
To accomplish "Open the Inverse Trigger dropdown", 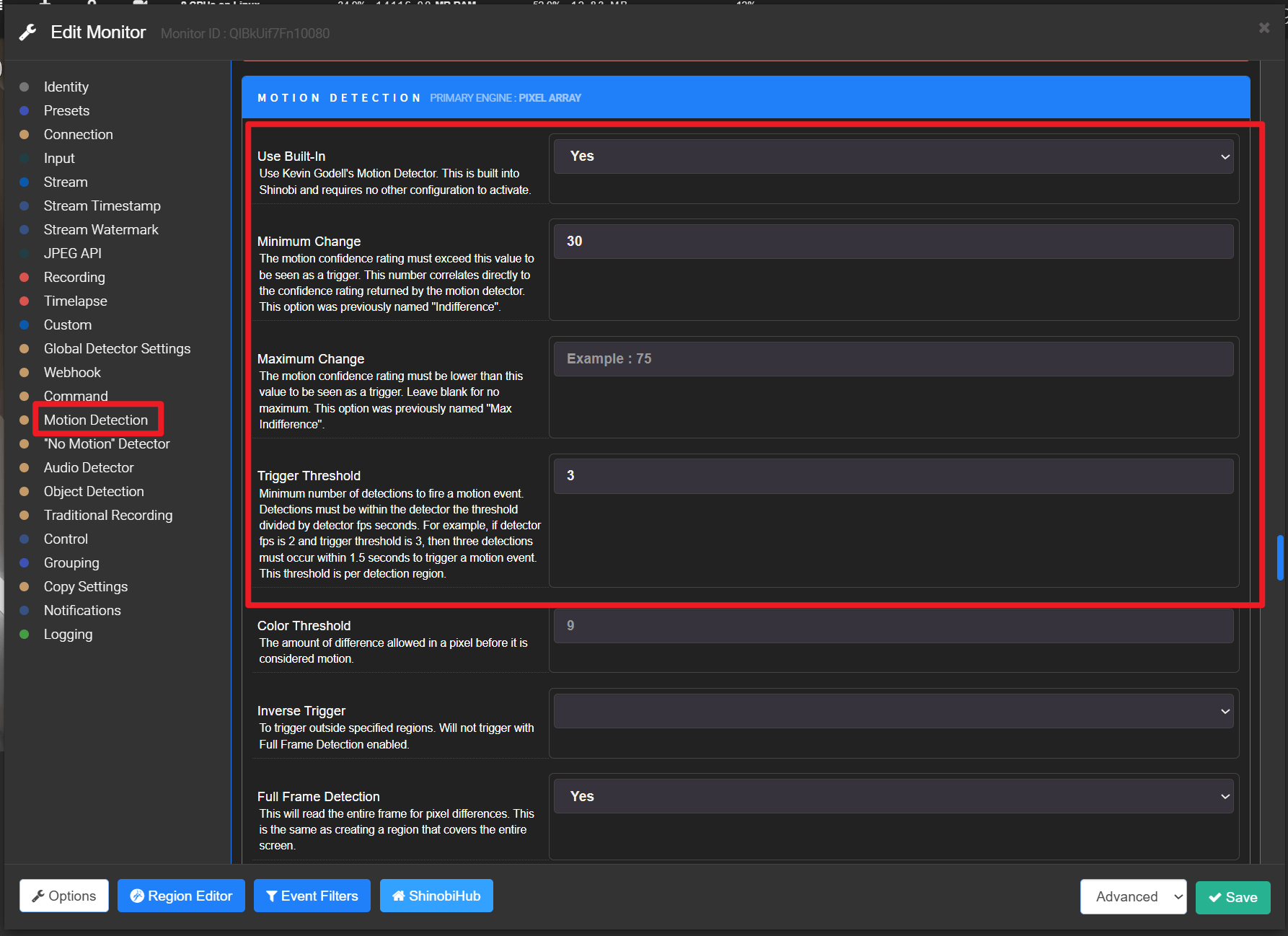I will click(x=894, y=711).
